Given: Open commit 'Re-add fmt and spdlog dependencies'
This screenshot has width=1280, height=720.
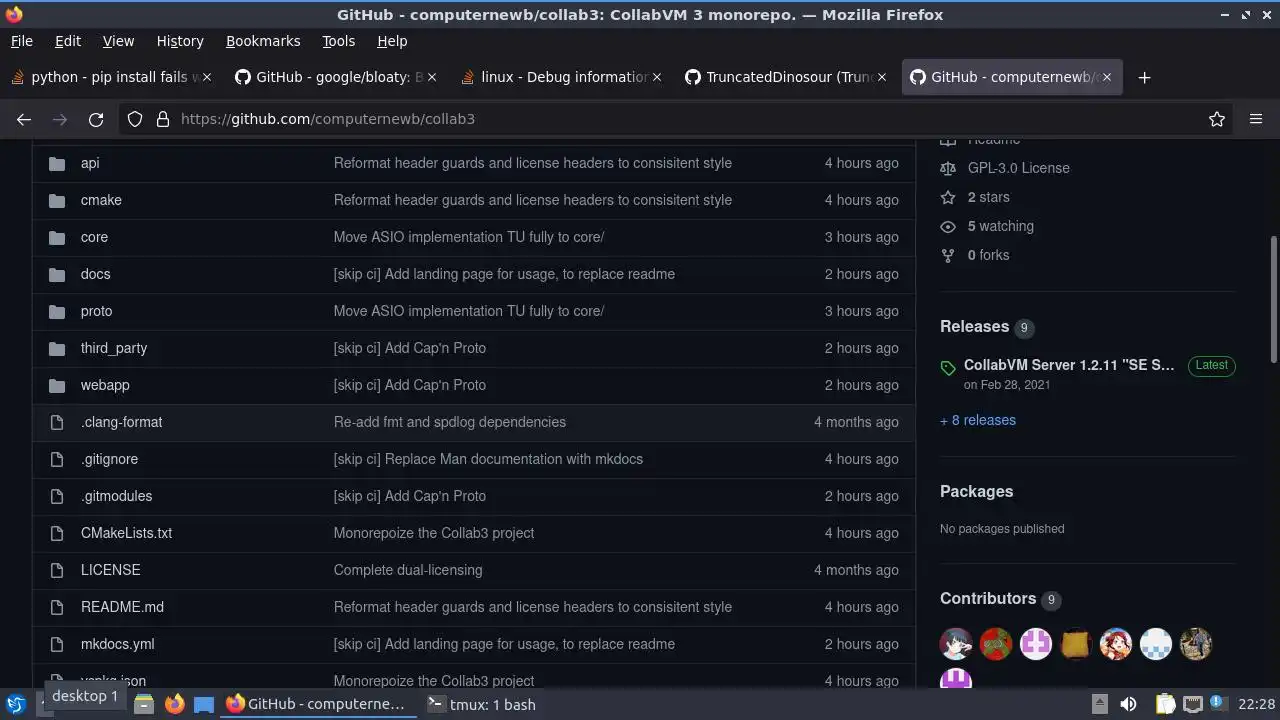Looking at the screenshot, I should tap(450, 422).
